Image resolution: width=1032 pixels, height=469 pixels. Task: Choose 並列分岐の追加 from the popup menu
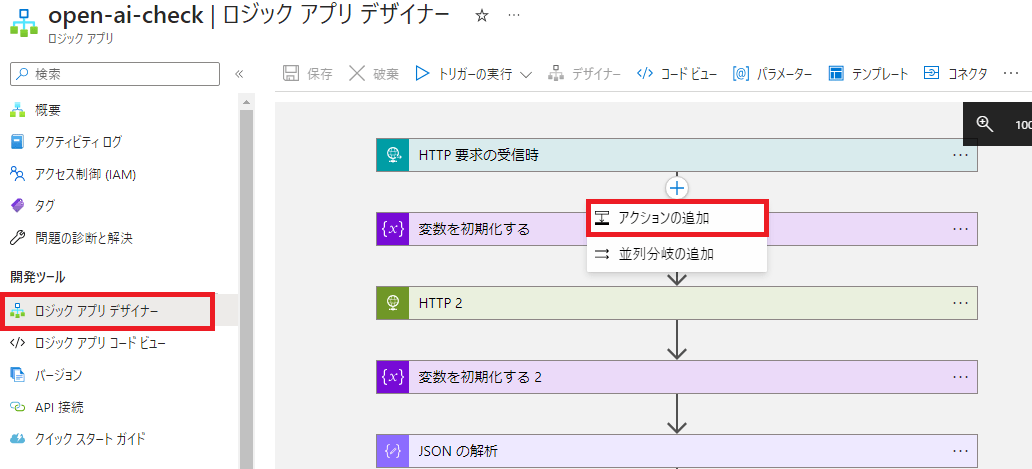677,255
